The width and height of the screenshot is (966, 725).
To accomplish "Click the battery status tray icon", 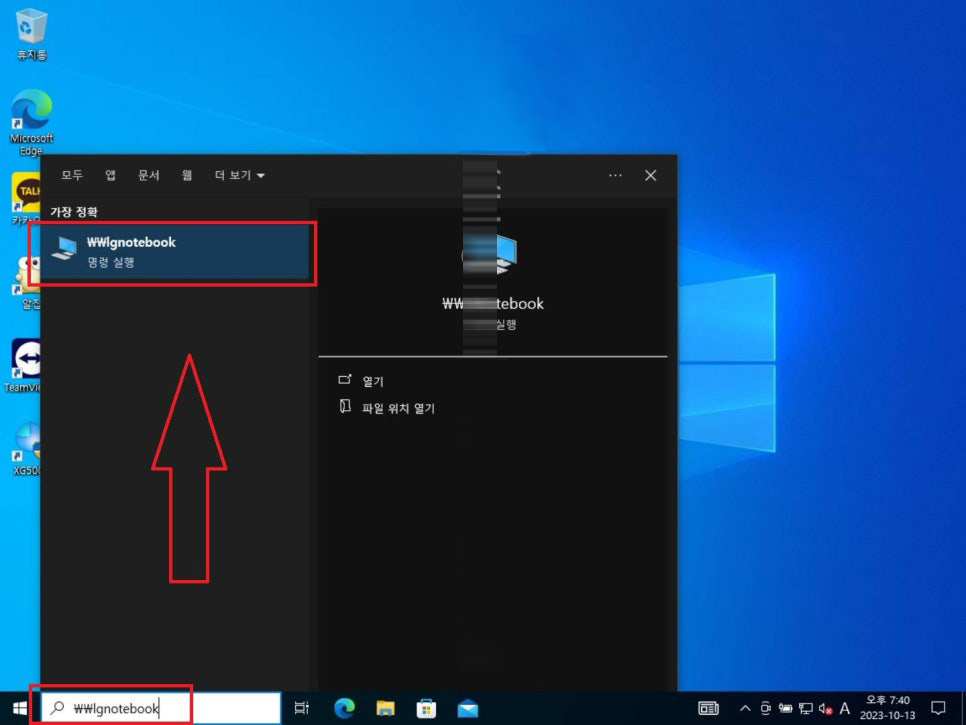I will [785, 708].
